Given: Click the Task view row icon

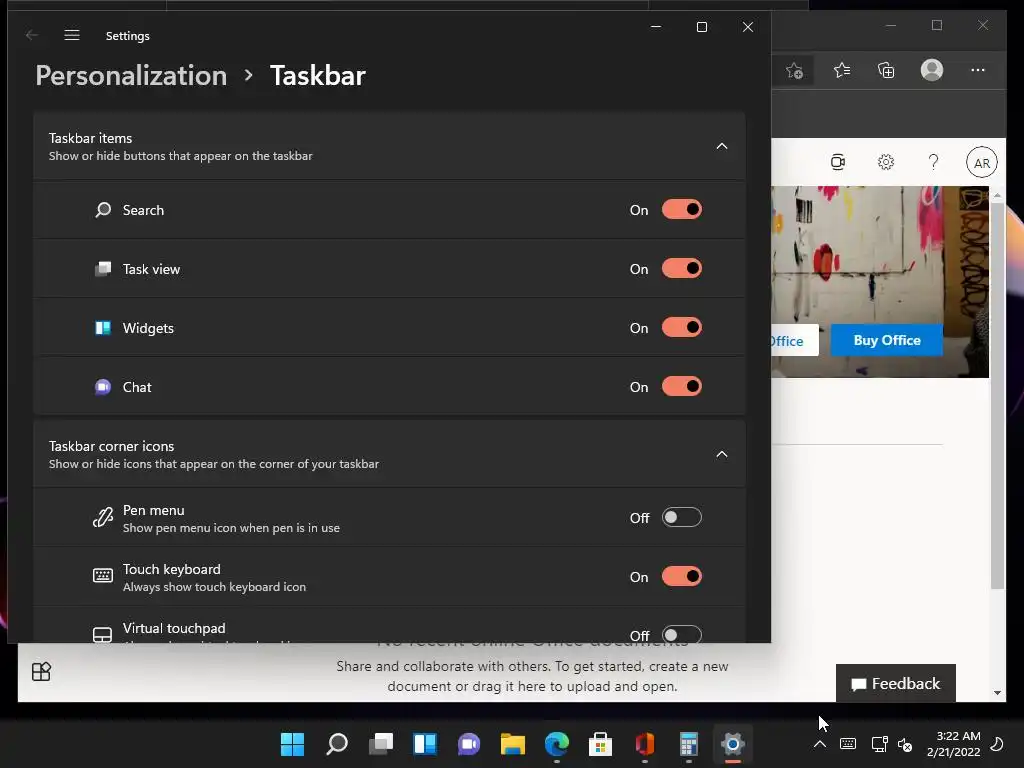Looking at the screenshot, I should tap(103, 269).
